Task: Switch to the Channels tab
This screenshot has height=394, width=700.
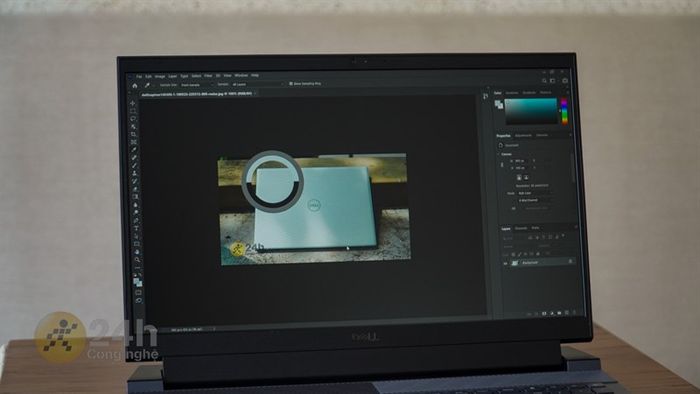Action: [521, 228]
